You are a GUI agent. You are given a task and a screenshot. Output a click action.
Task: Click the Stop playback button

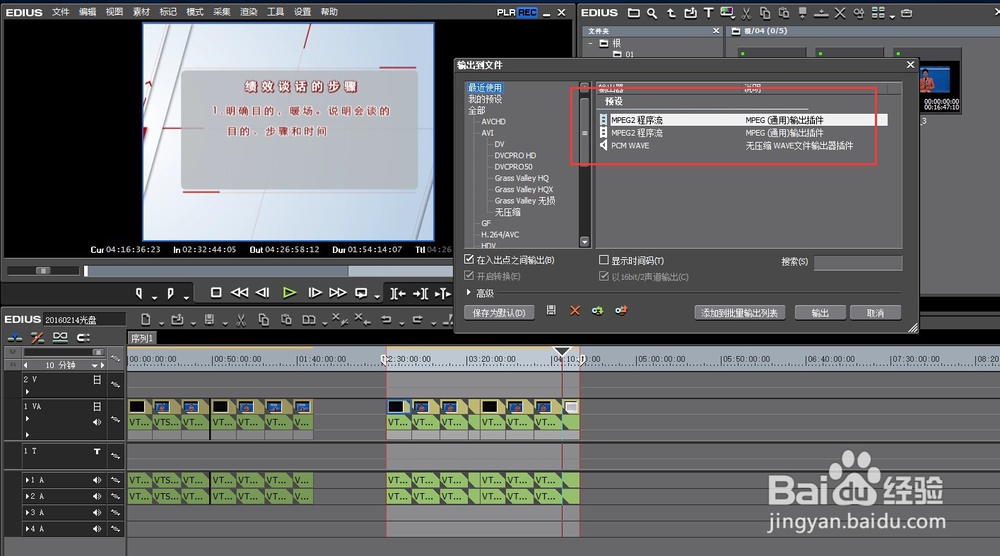point(216,293)
